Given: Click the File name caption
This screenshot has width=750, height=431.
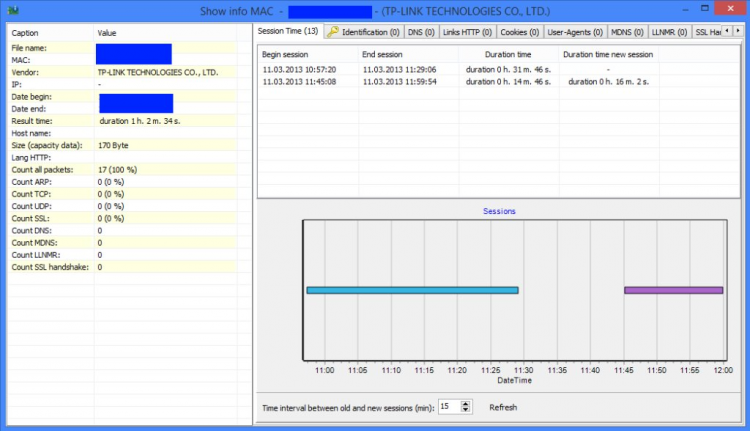Looking at the screenshot, I should (29, 48).
